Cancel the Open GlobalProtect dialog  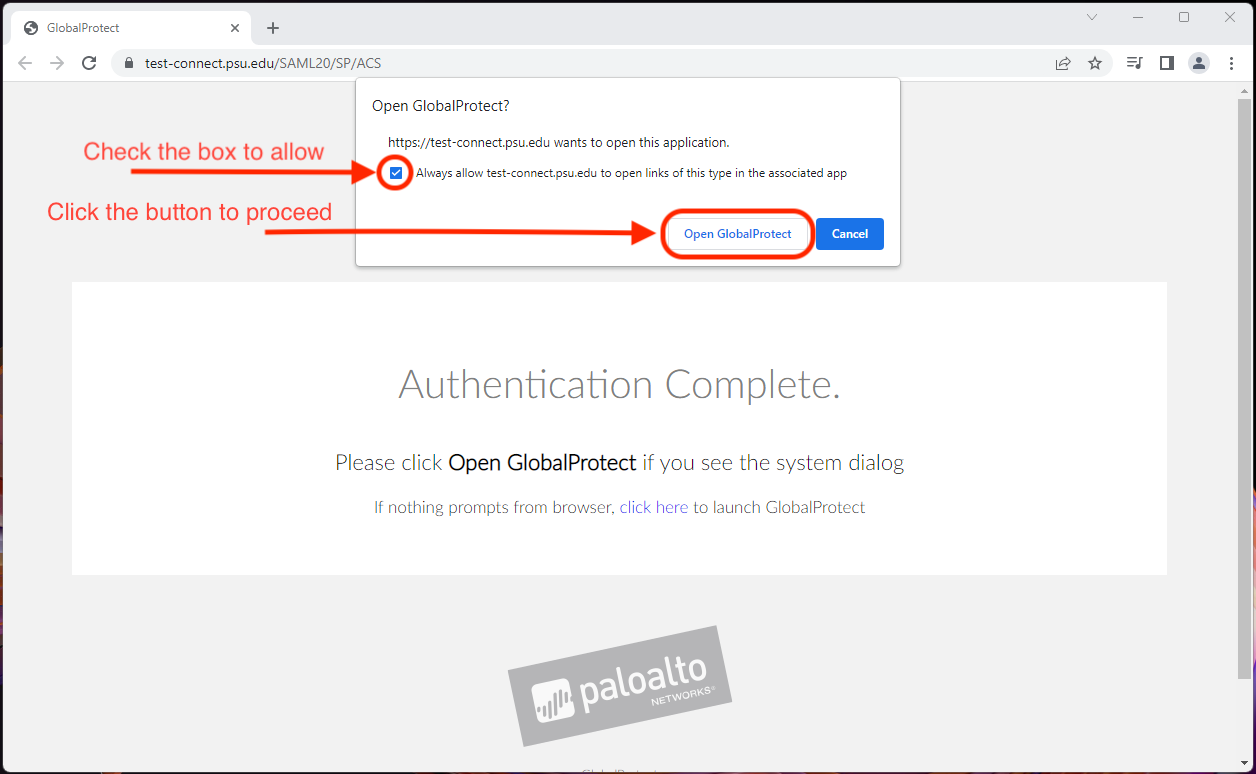coord(849,233)
